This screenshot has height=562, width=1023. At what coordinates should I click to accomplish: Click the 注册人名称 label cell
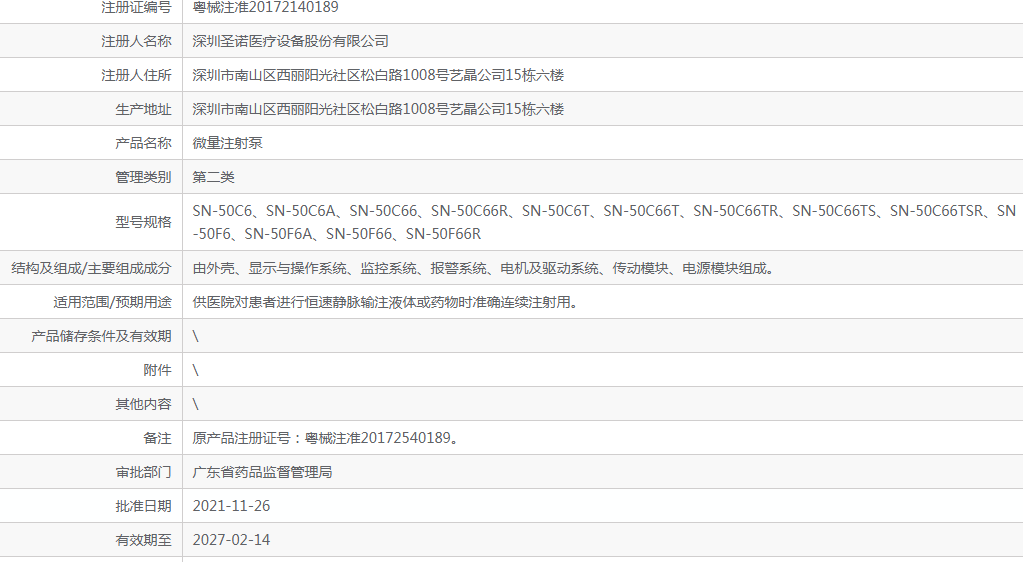click(136, 42)
